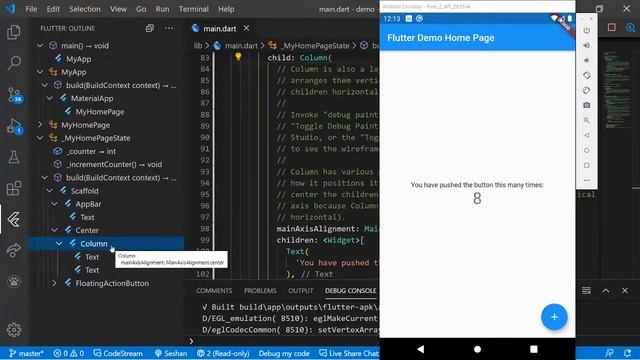Viewport: 640px width, 360px height.
Task: Switch to the DEBUG CONSOLE tab
Action: (350, 291)
